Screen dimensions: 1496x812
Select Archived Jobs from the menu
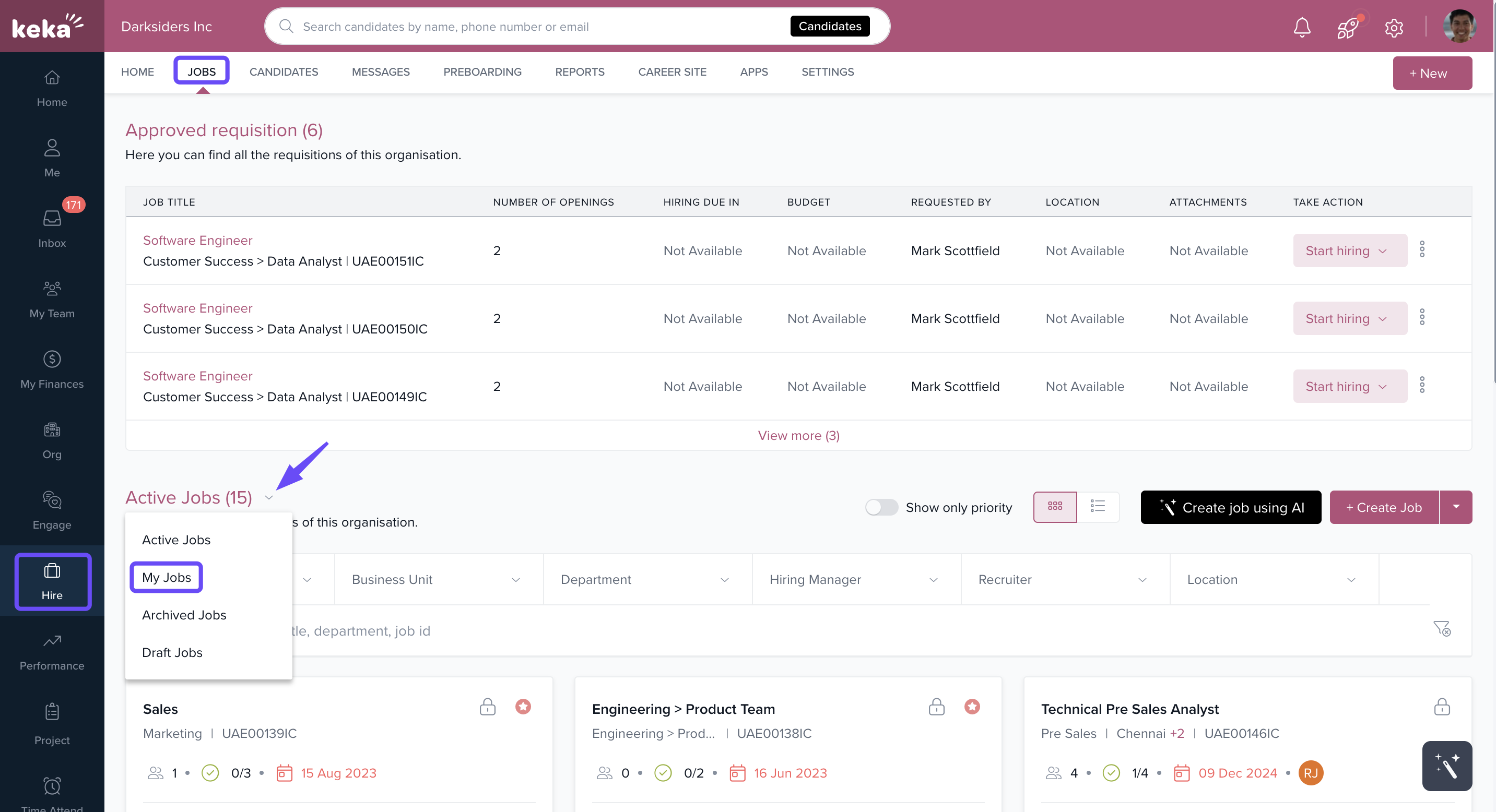coord(184,615)
